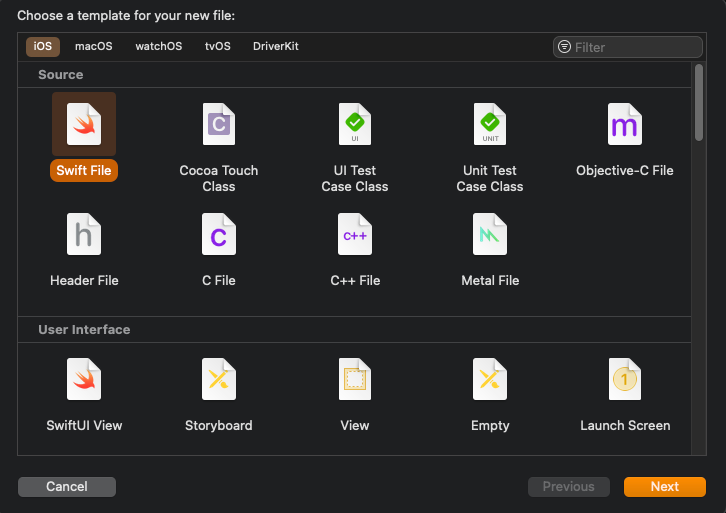Select the View template icon

355,379
